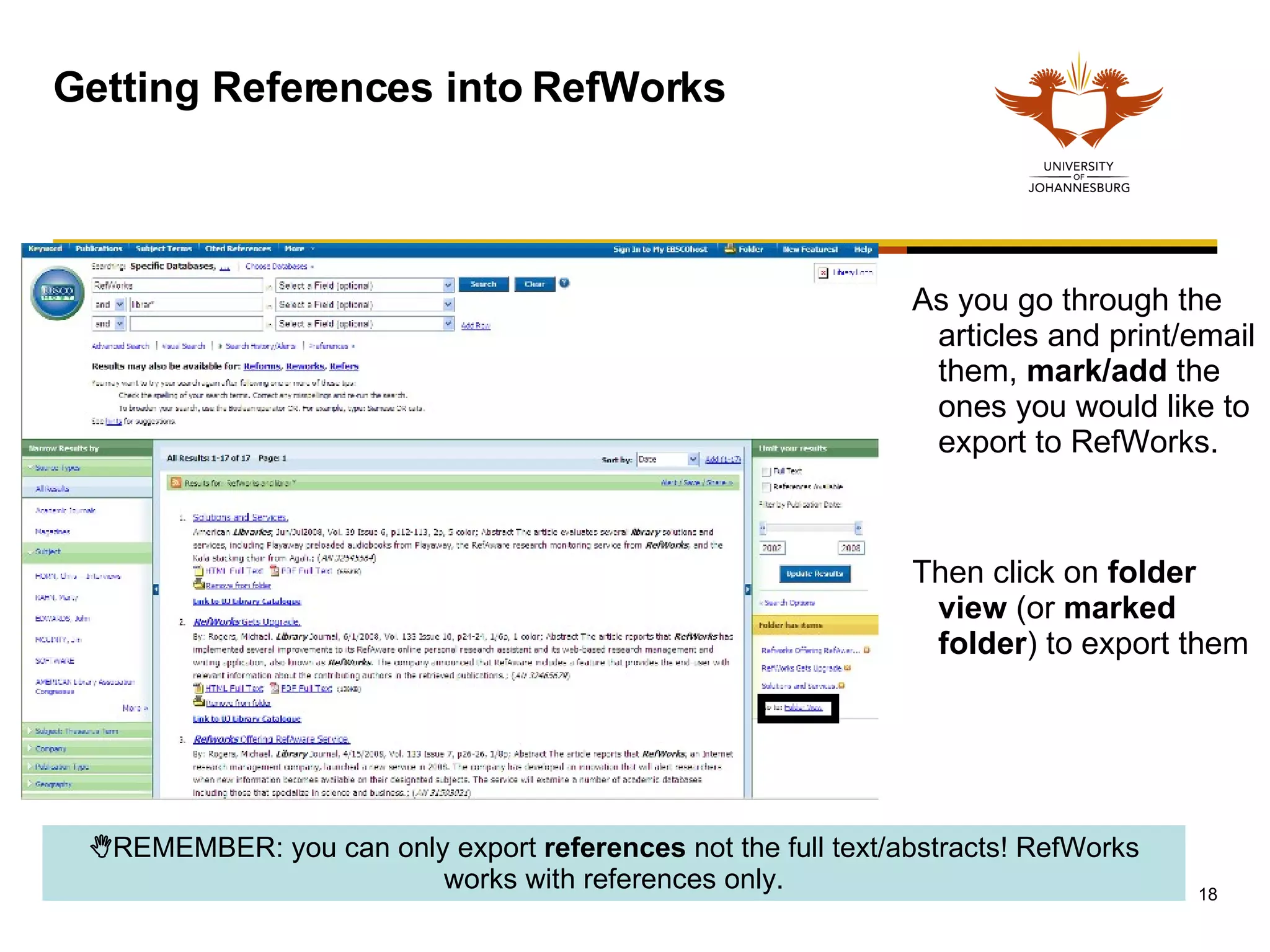Open the Folder View link
This screenshot has height=952, width=1270.
pyautogui.click(x=804, y=708)
